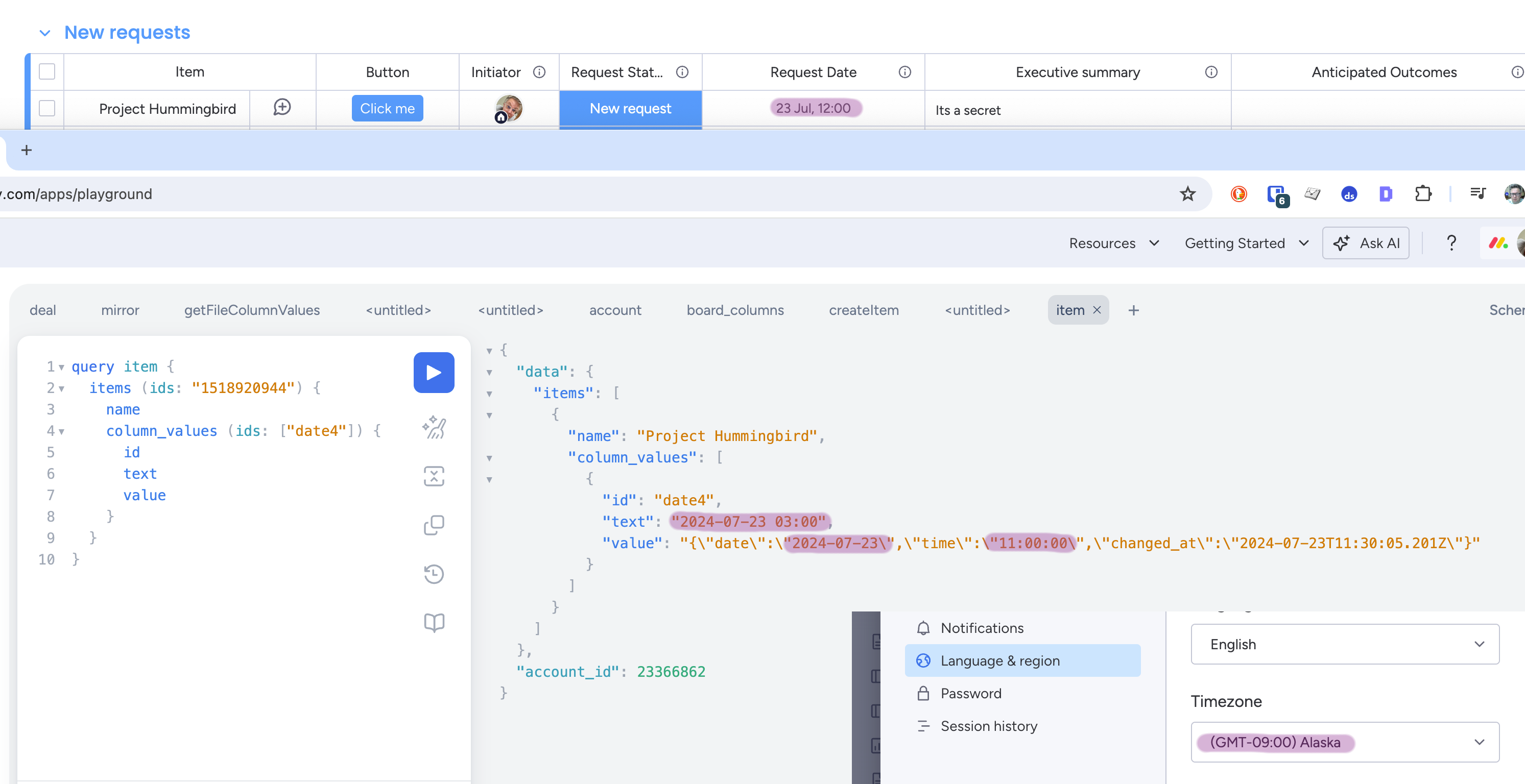Click Request Date column info icon
This screenshot has height=784, width=1525.
(904, 72)
